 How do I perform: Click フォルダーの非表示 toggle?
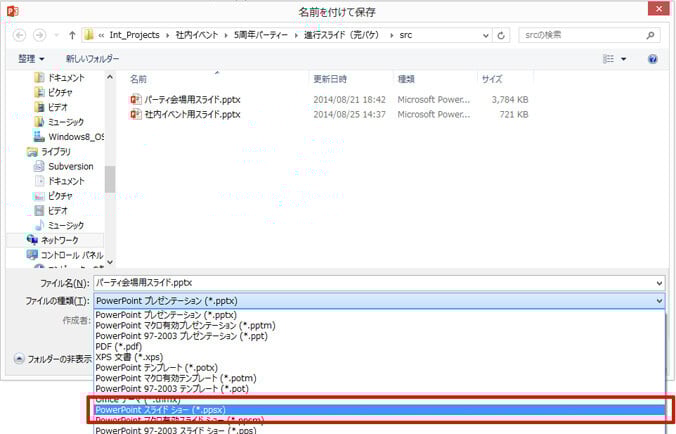[x=53, y=359]
